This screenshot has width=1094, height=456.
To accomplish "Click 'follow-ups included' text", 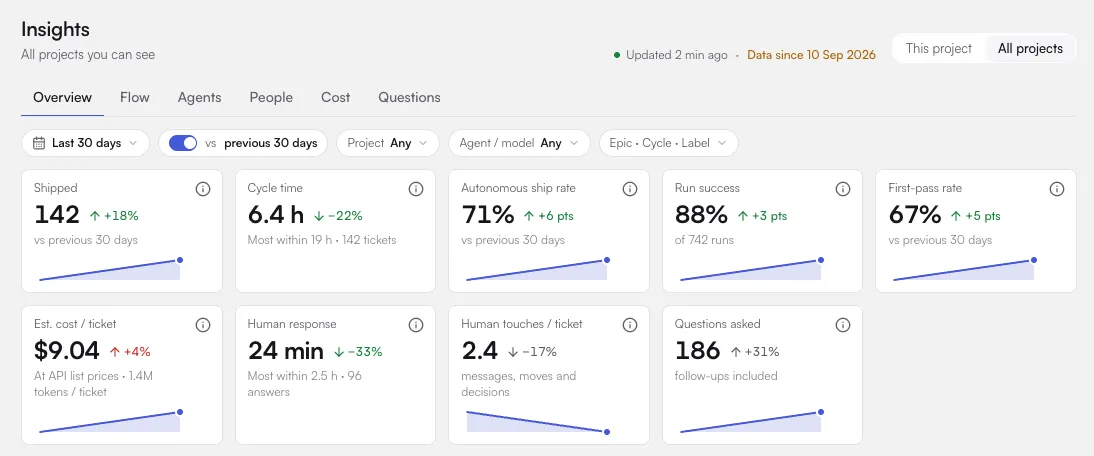I will point(726,376).
